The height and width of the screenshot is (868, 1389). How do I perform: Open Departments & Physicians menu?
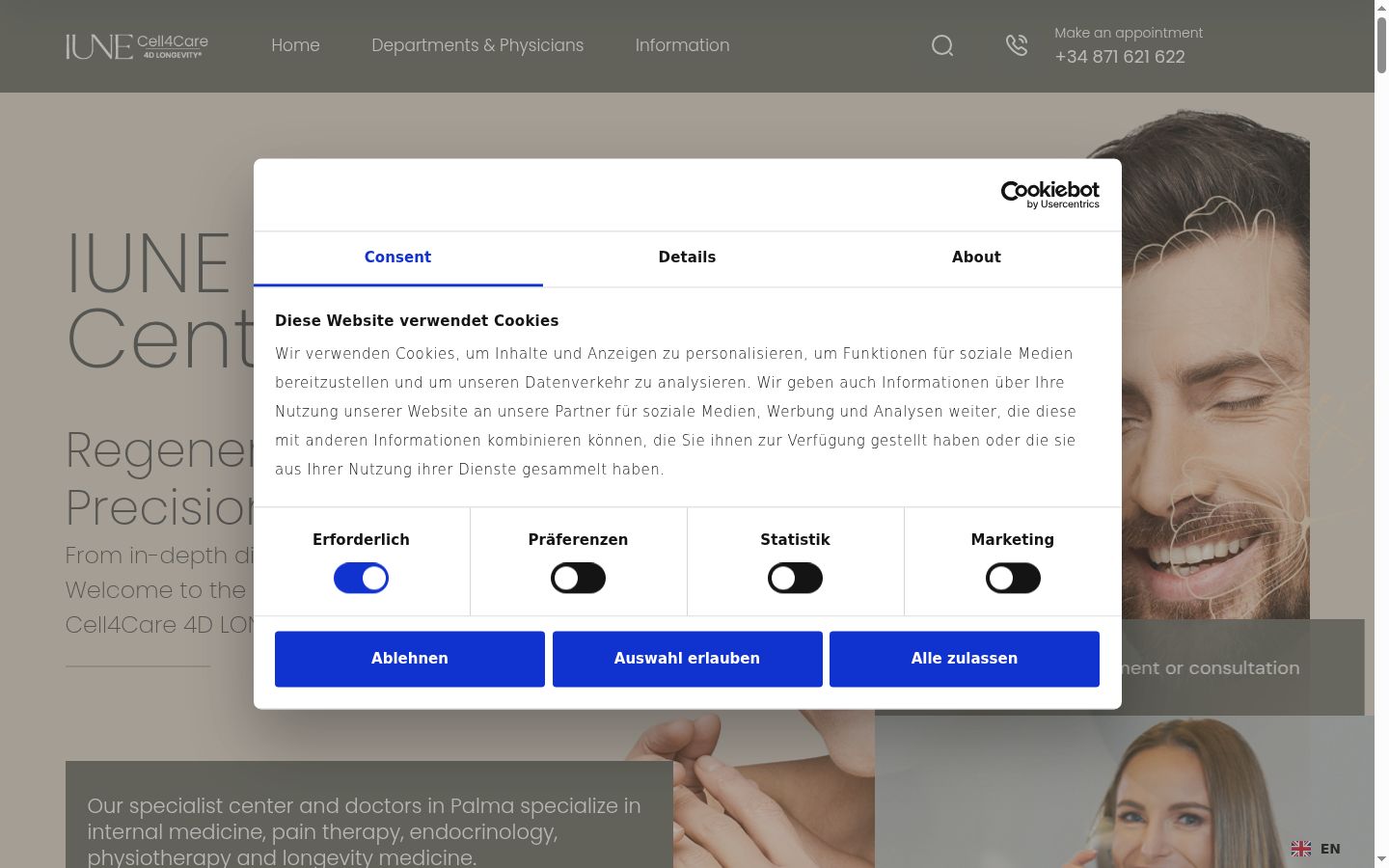pyautogui.click(x=477, y=45)
